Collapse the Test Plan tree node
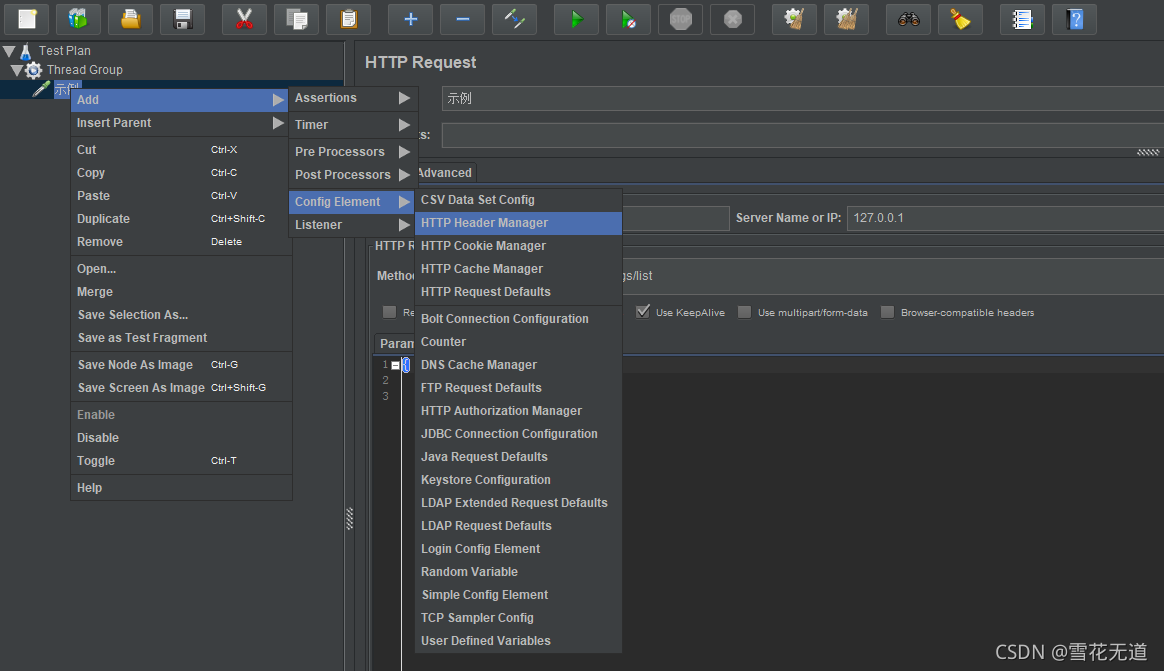The height and width of the screenshot is (671, 1164). pos(9,51)
